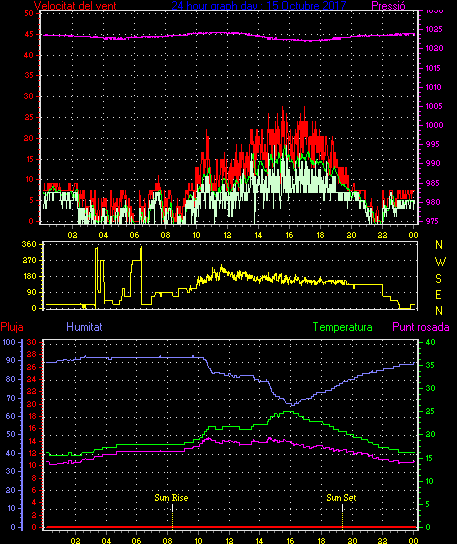Click '35' on the wind speed axis
457x544 pixels.
click(29, 75)
